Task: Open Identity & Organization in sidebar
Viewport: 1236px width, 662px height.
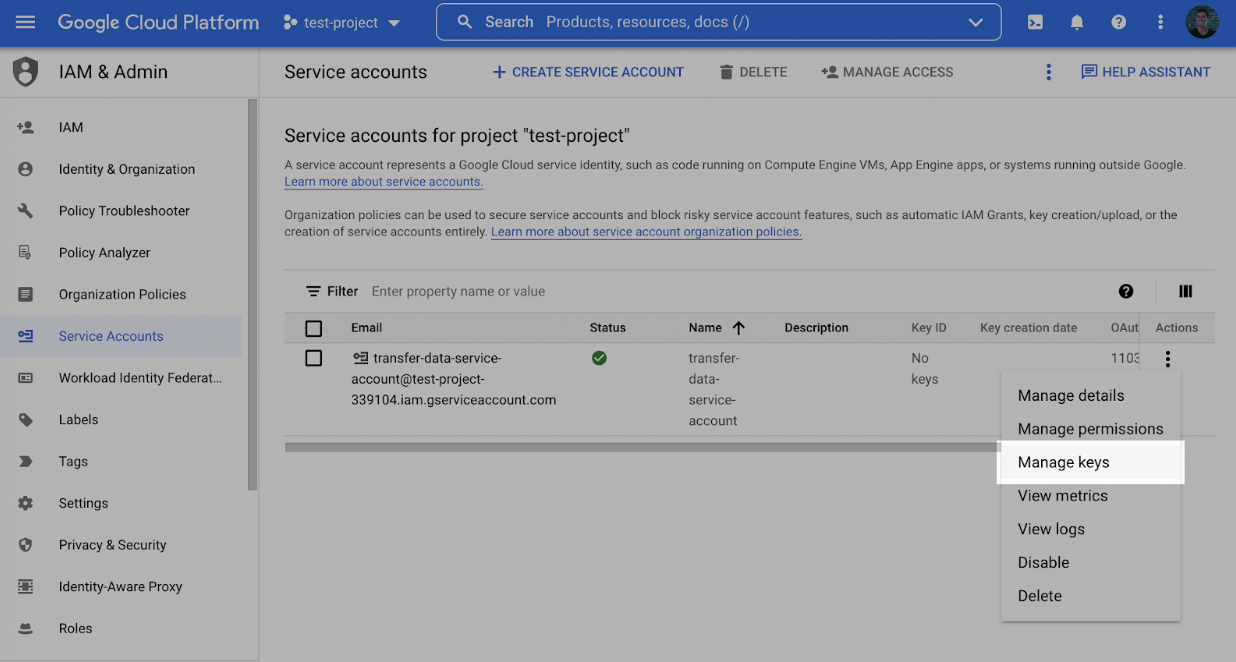Action: [127, 169]
